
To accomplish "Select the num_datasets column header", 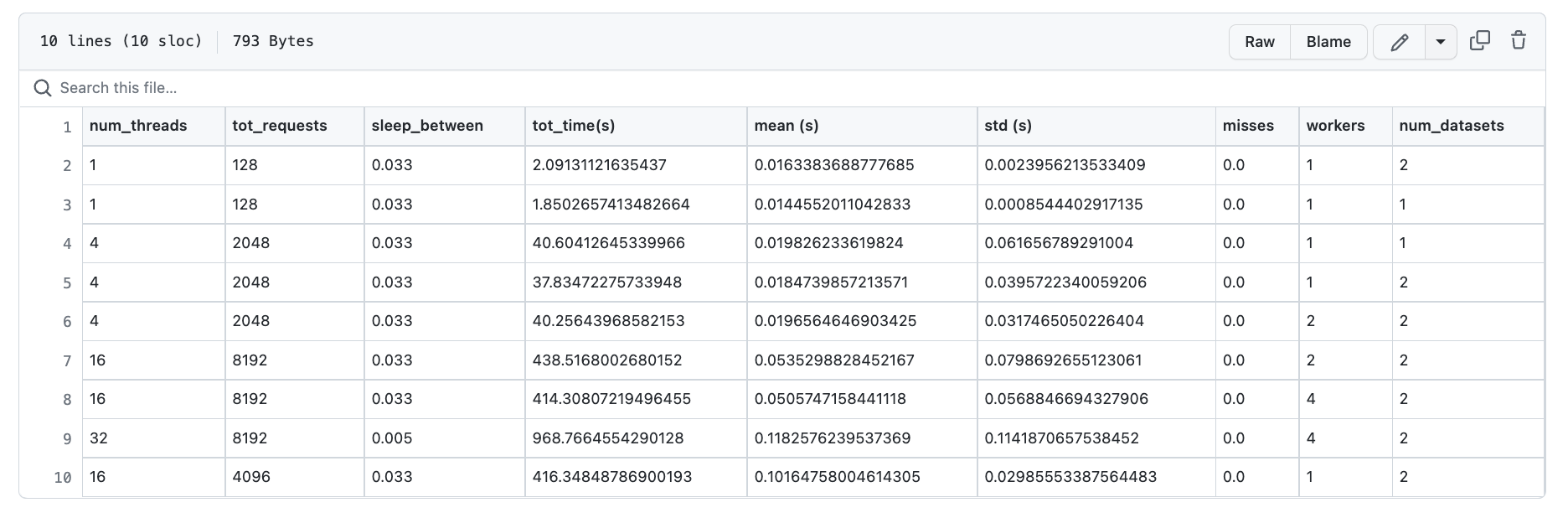I will click(1452, 126).
